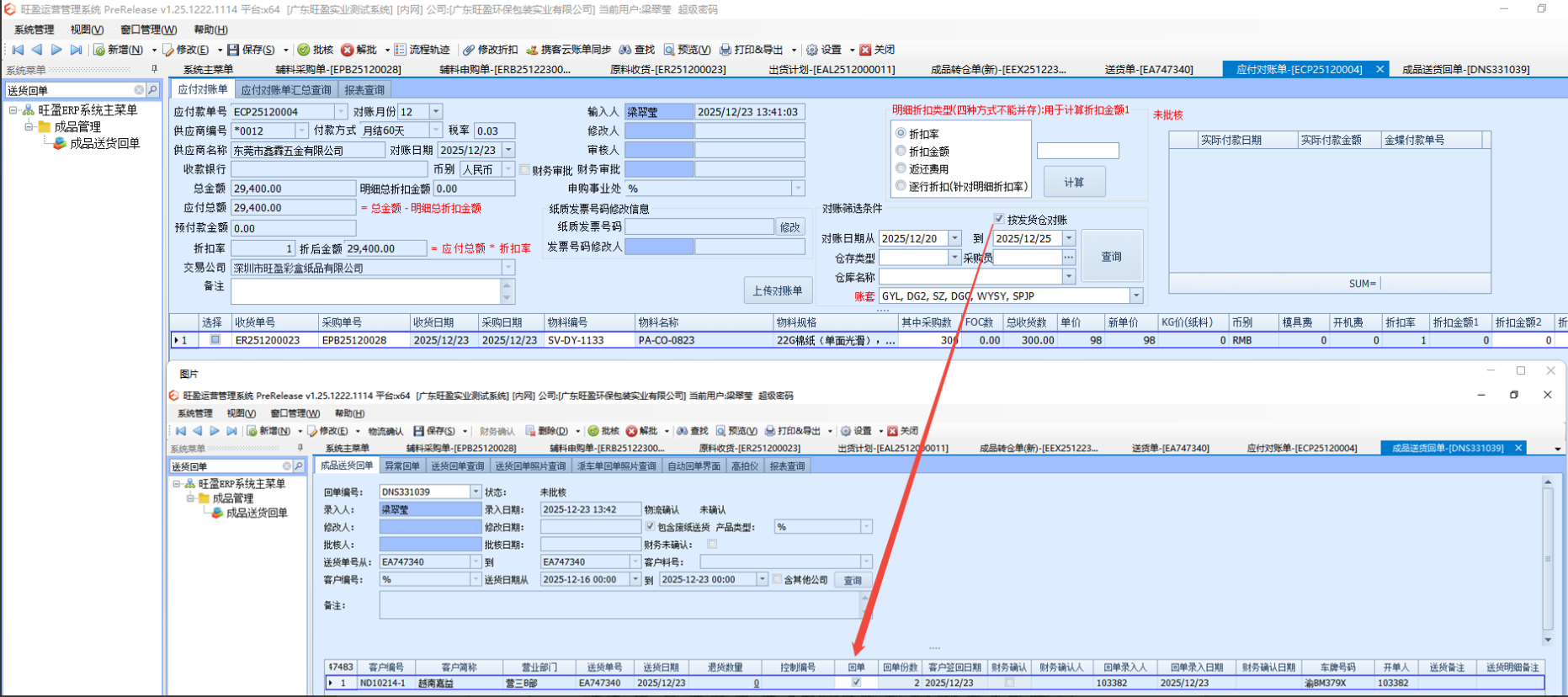Open 流程轨迹 from the main toolbar
Image resolution: width=1568 pixels, height=697 pixels.
coord(423,50)
